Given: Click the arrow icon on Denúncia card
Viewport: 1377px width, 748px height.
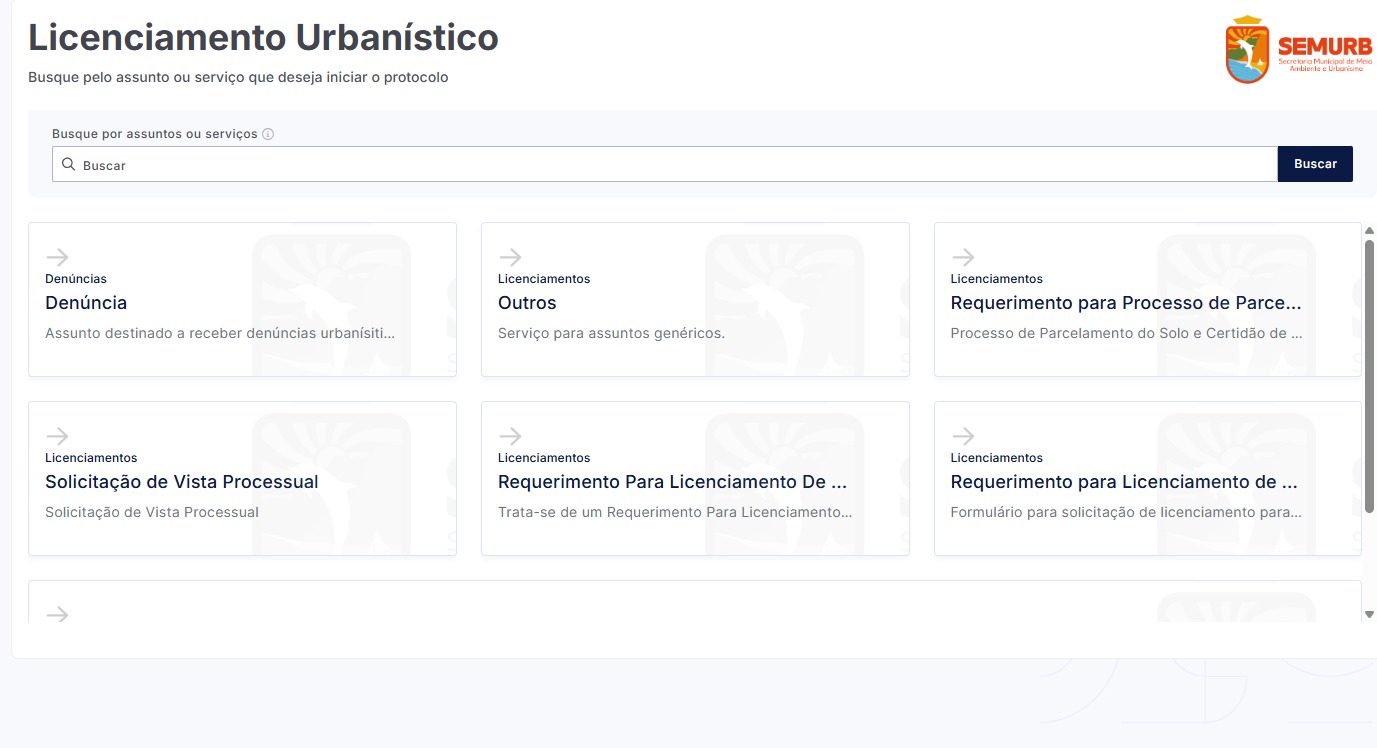Looking at the screenshot, I should 57,257.
